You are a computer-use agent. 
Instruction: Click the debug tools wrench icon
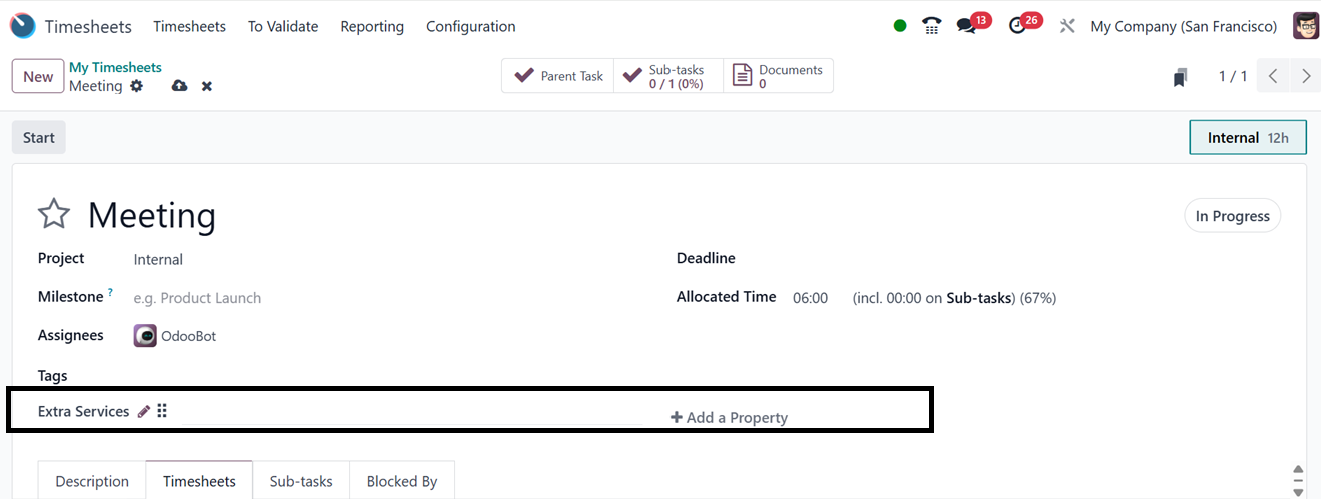coord(1067,26)
